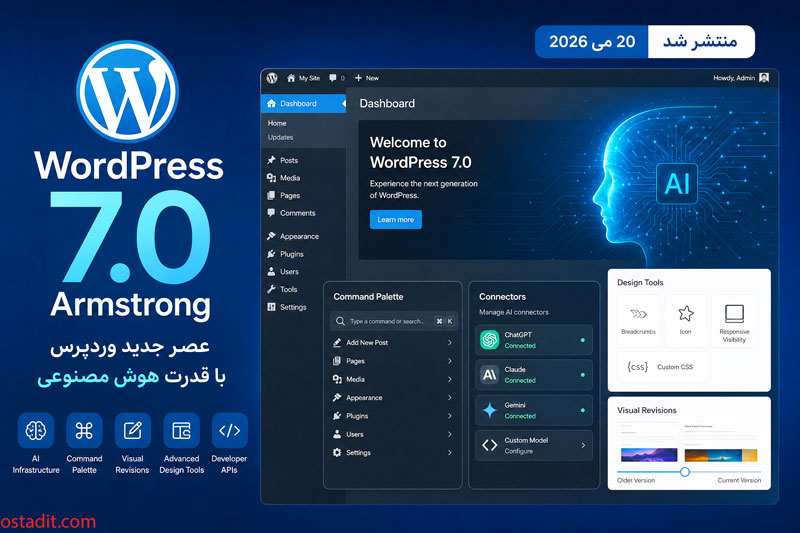Click the Developer APIs code icon
Viewport: 800px width, 533px height.
(x=230, y=430)
